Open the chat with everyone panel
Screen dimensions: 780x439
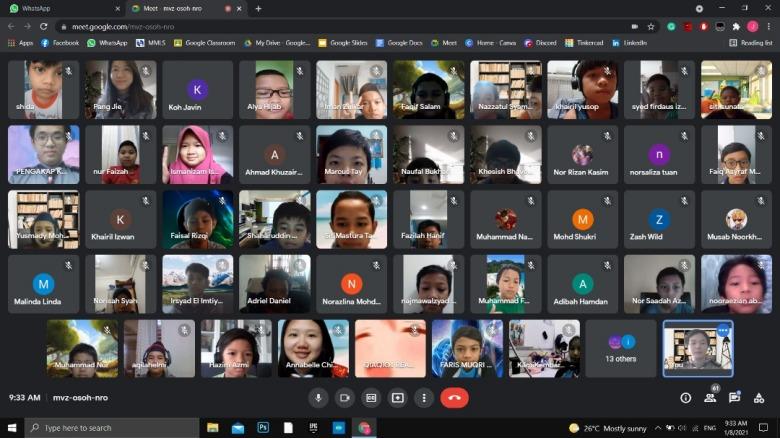point(735,397)
